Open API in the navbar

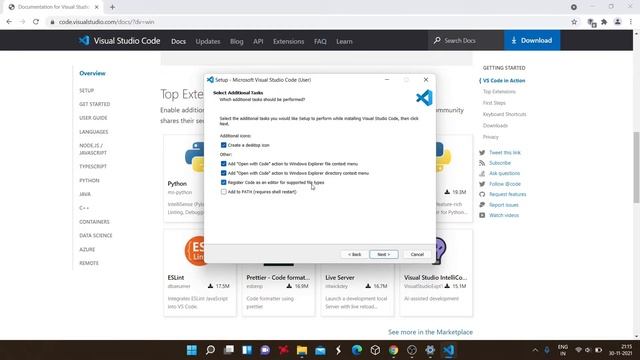coord(258,41)
